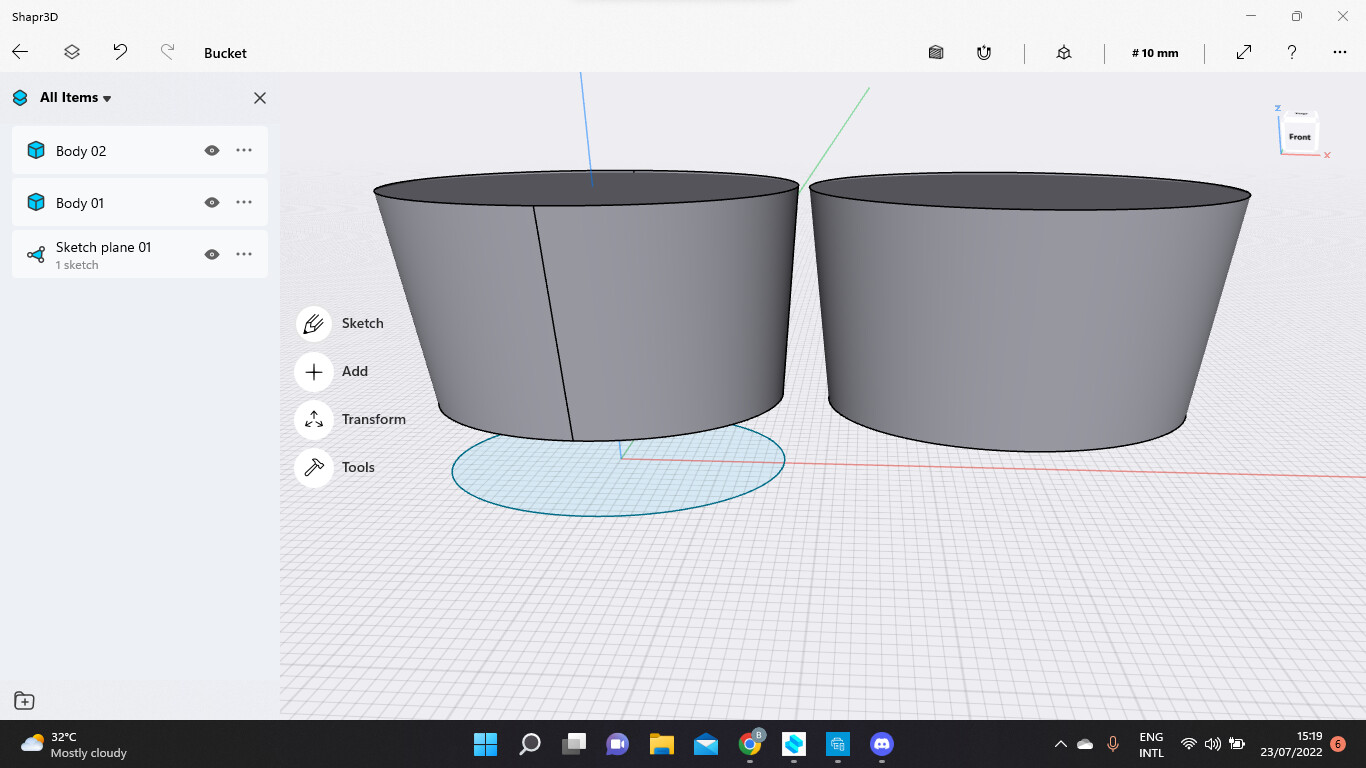
Task: Select Body 01 in the items list
Action: (80, 203)
